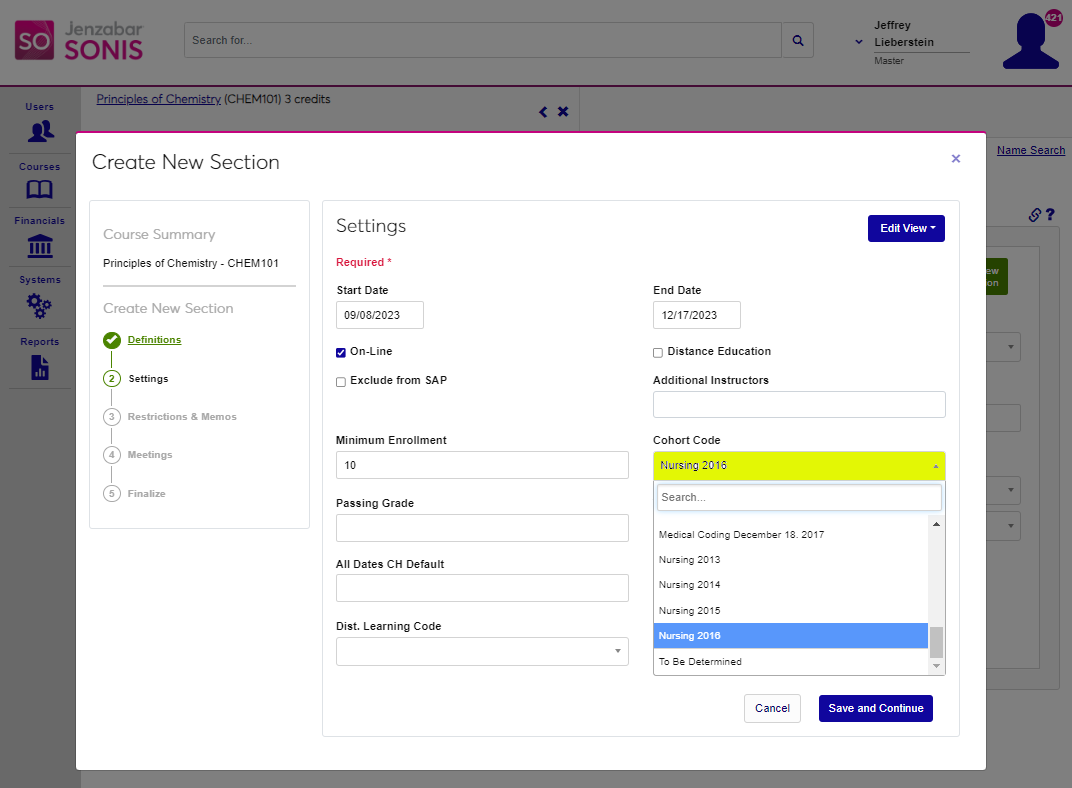Viewport: 1072px width, 788px height.
Task: Click the search magnifier icon
Action: point(797,41)
